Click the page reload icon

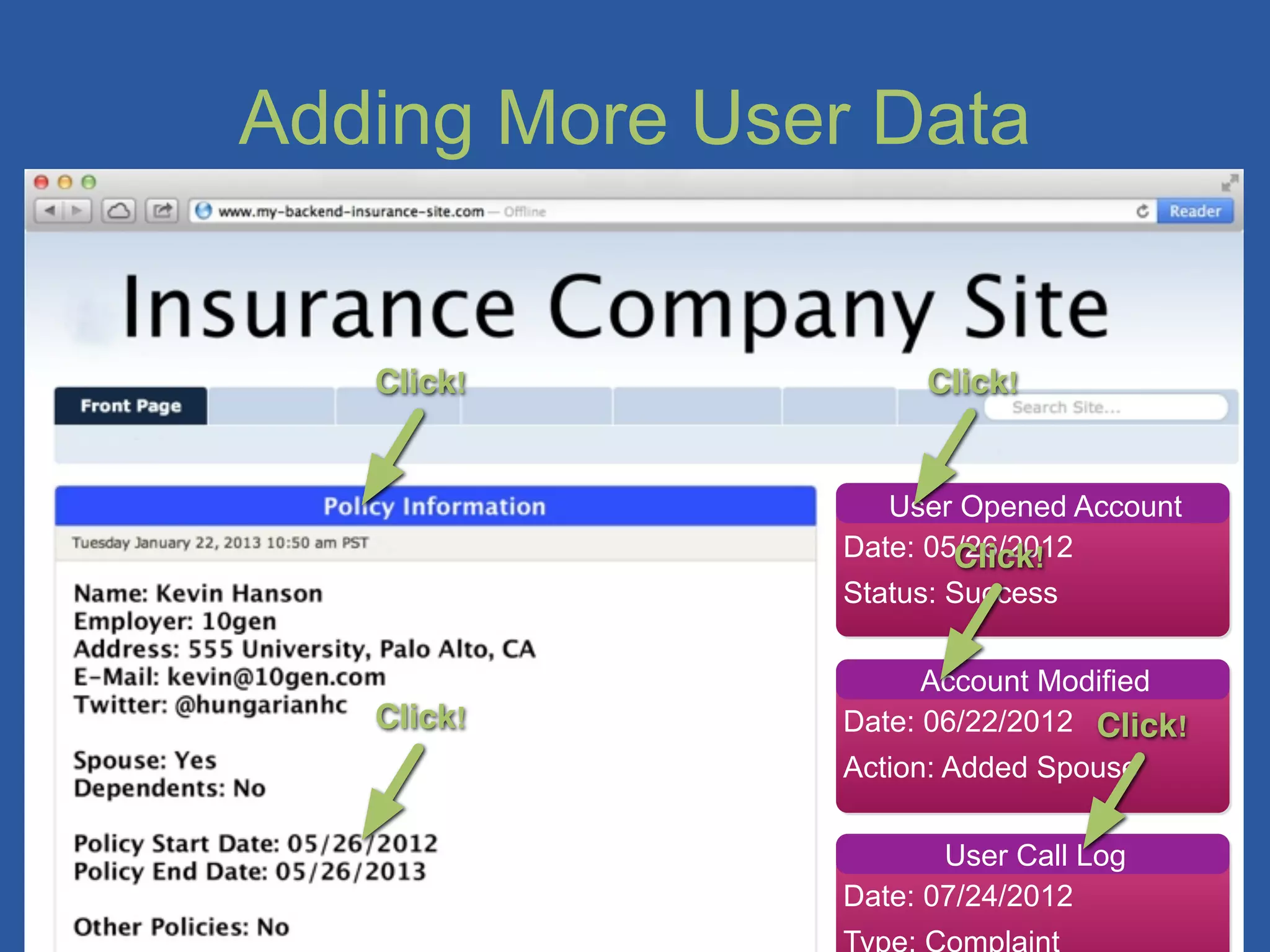point(1142,211)
